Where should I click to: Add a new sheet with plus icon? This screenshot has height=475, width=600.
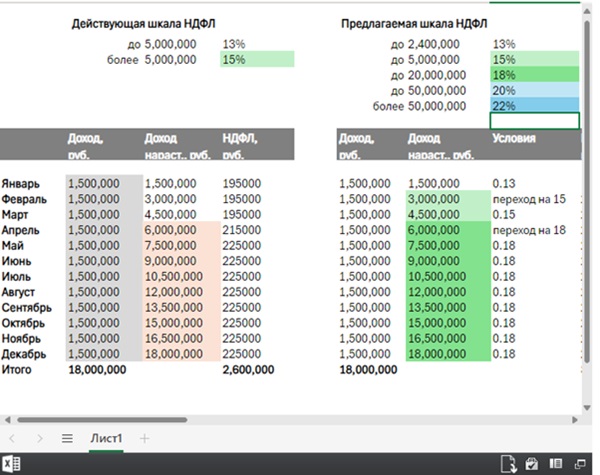click(144, 438)
